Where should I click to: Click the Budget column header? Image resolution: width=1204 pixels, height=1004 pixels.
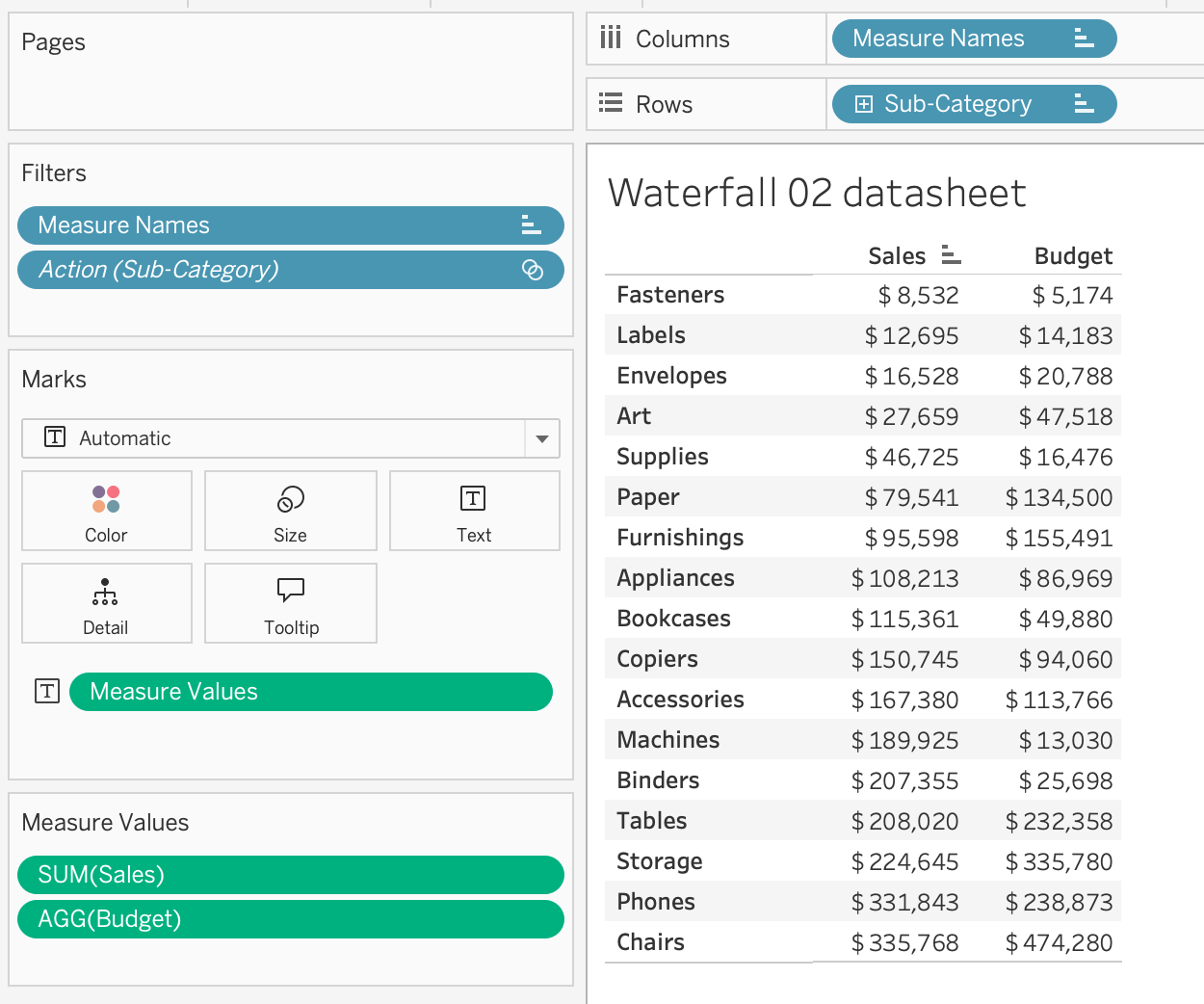click(1072, 256)
